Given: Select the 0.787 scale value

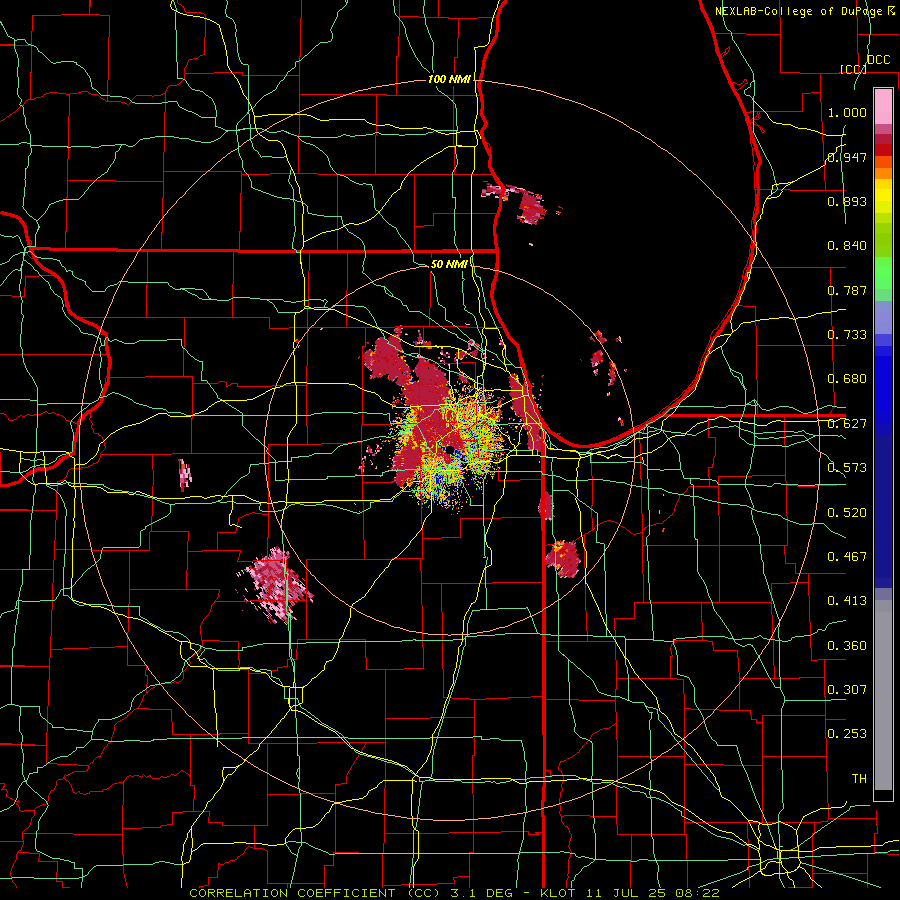Looking at the screenshot, I should (x=847, y=290).
